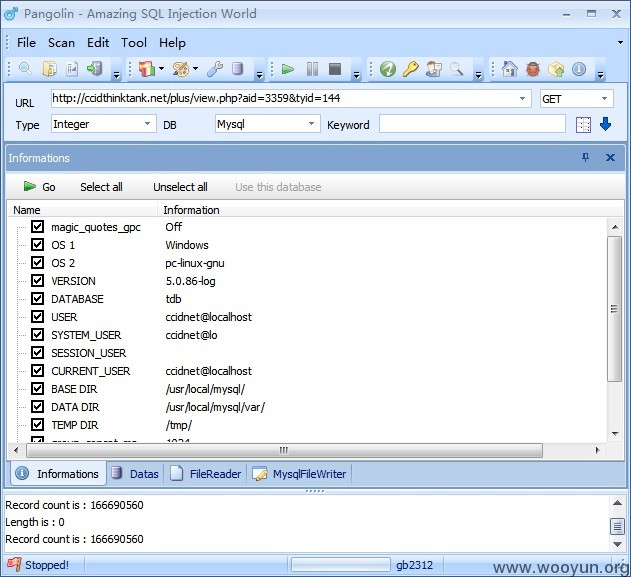Click the Name column header
Viewport: 631px width, 577px height.
pyautogui.click(x=27, y=210)
